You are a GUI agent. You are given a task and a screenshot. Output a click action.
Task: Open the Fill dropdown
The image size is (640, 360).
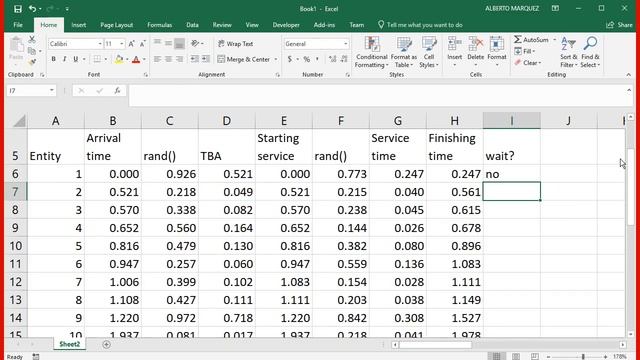(525, 51)
